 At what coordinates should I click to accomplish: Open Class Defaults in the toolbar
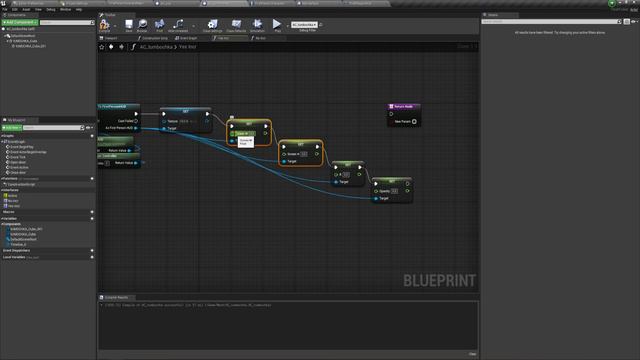pos(236,24)
